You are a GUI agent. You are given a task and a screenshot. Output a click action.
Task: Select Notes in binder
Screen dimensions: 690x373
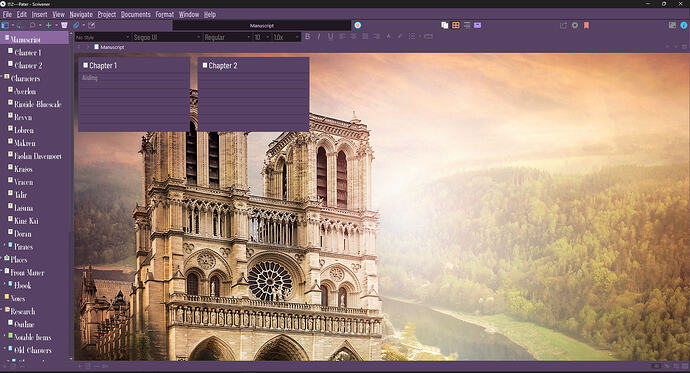click(18, 298)
